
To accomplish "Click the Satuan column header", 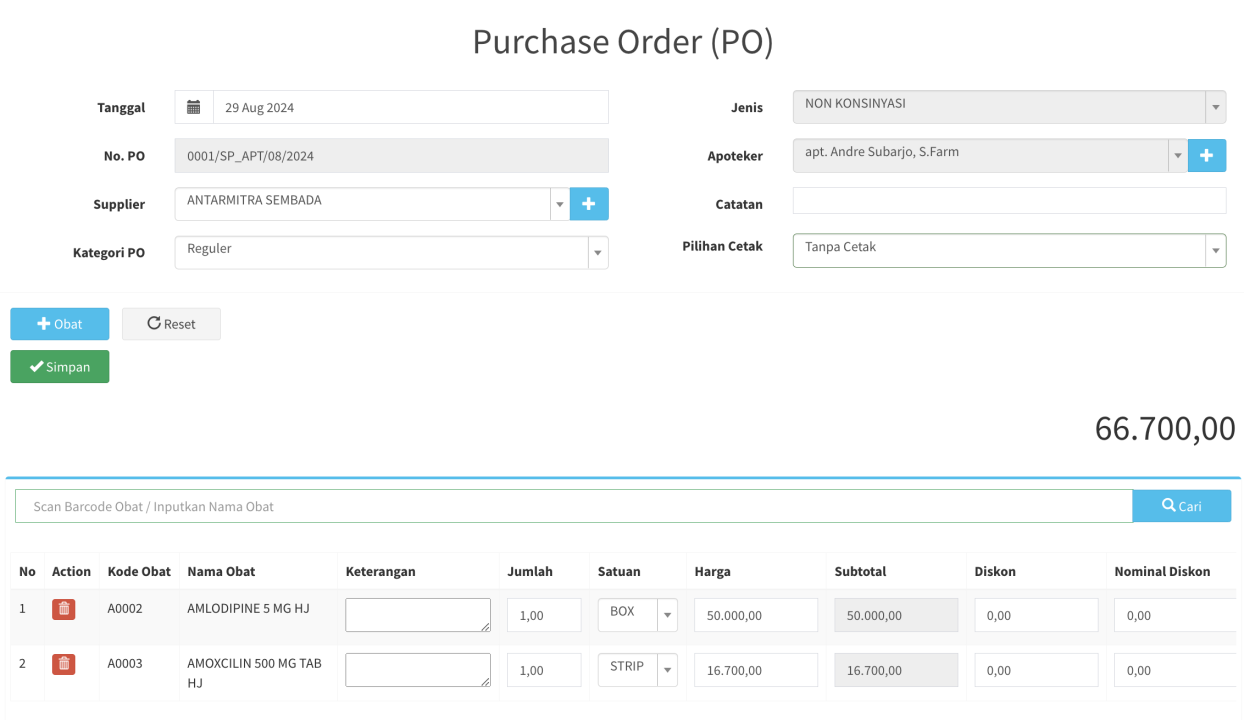I will point(619,572).
